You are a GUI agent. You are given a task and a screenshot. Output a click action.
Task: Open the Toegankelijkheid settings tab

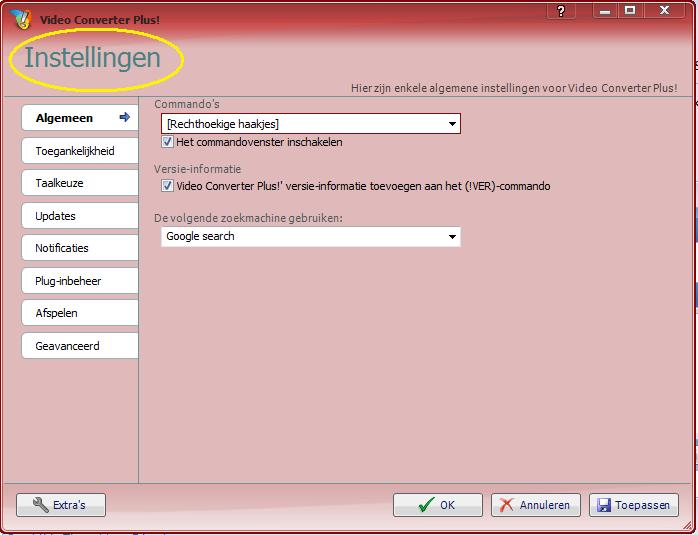click(78, 151)
